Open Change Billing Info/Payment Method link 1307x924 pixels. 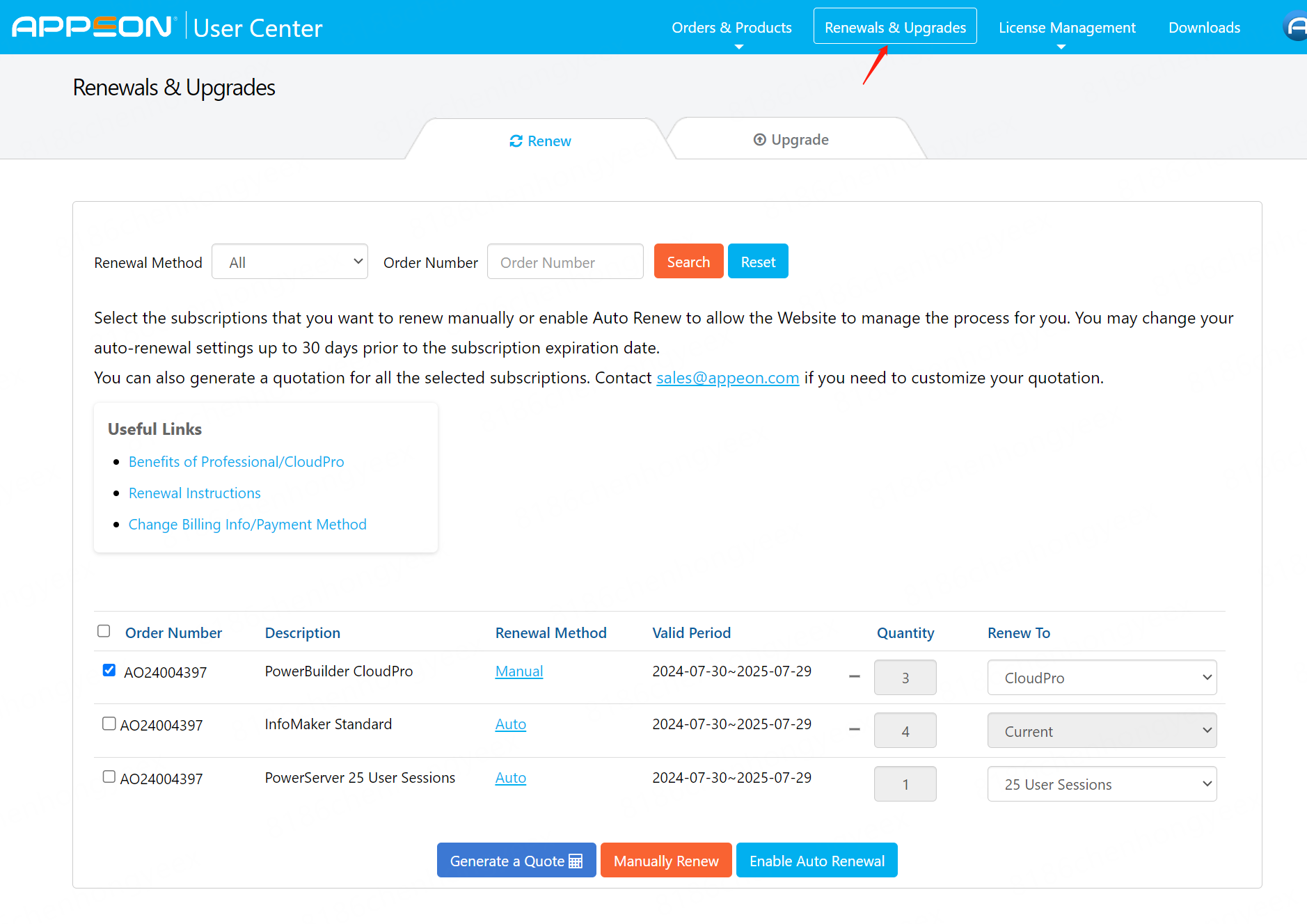pos(247,524)
